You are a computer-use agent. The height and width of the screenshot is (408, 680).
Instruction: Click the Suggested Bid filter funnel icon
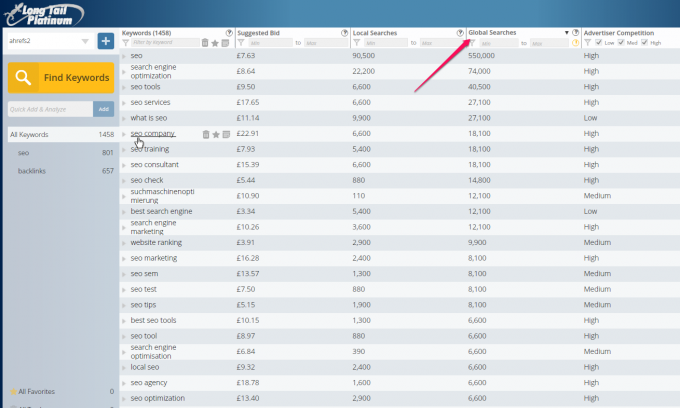(241, 42)
